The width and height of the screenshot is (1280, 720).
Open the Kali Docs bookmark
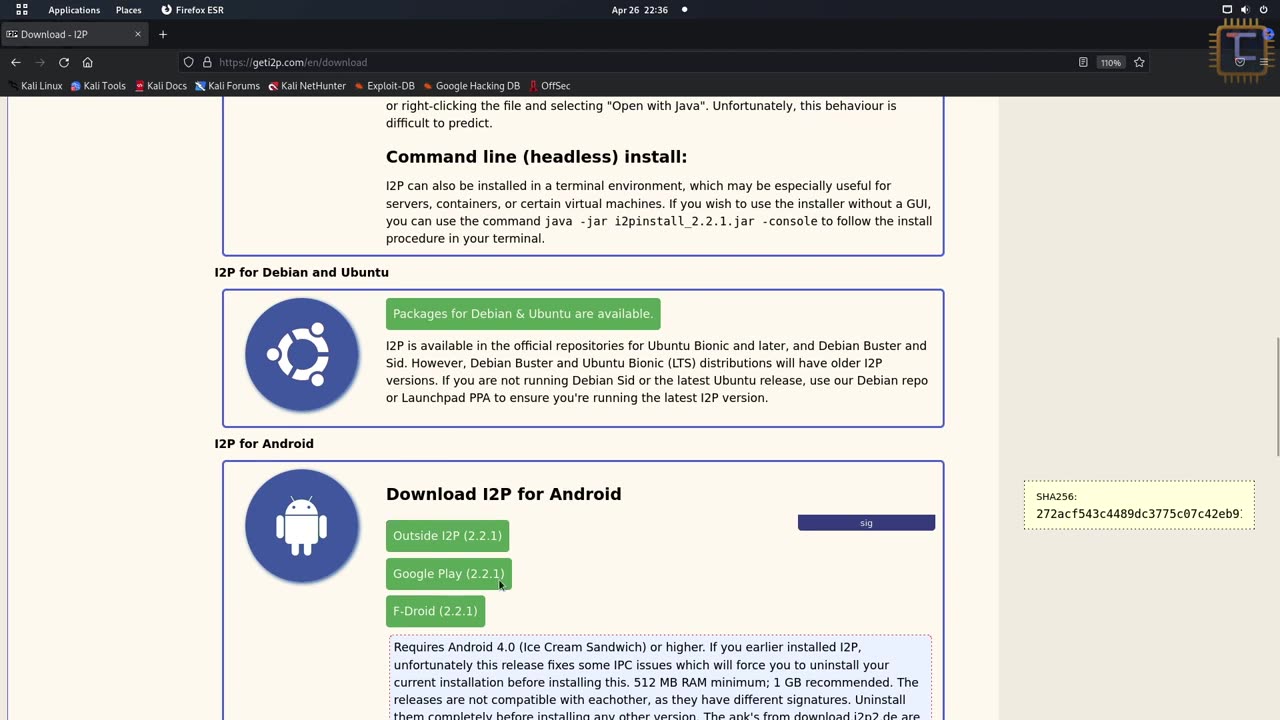coord(160,86)
